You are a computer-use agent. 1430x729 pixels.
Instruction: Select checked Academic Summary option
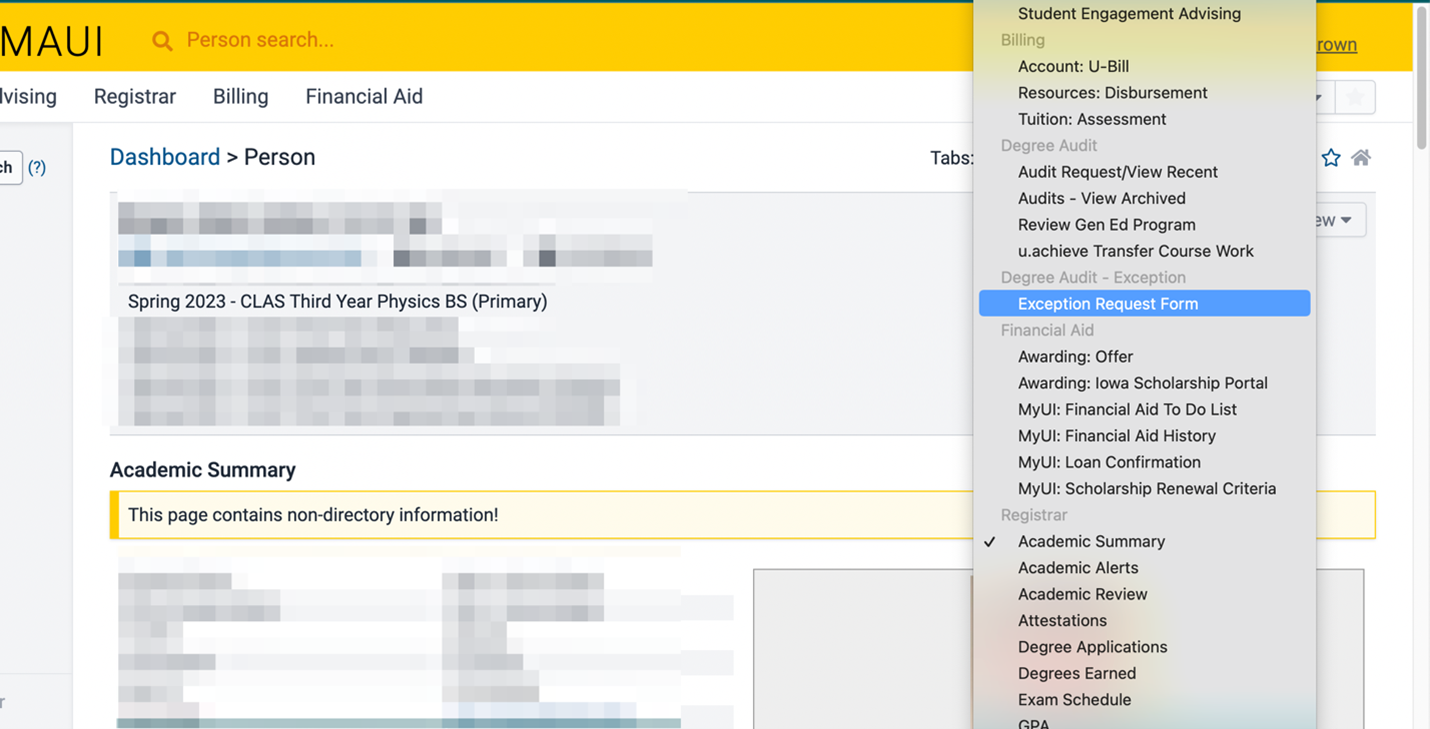tap(1091, 541)
